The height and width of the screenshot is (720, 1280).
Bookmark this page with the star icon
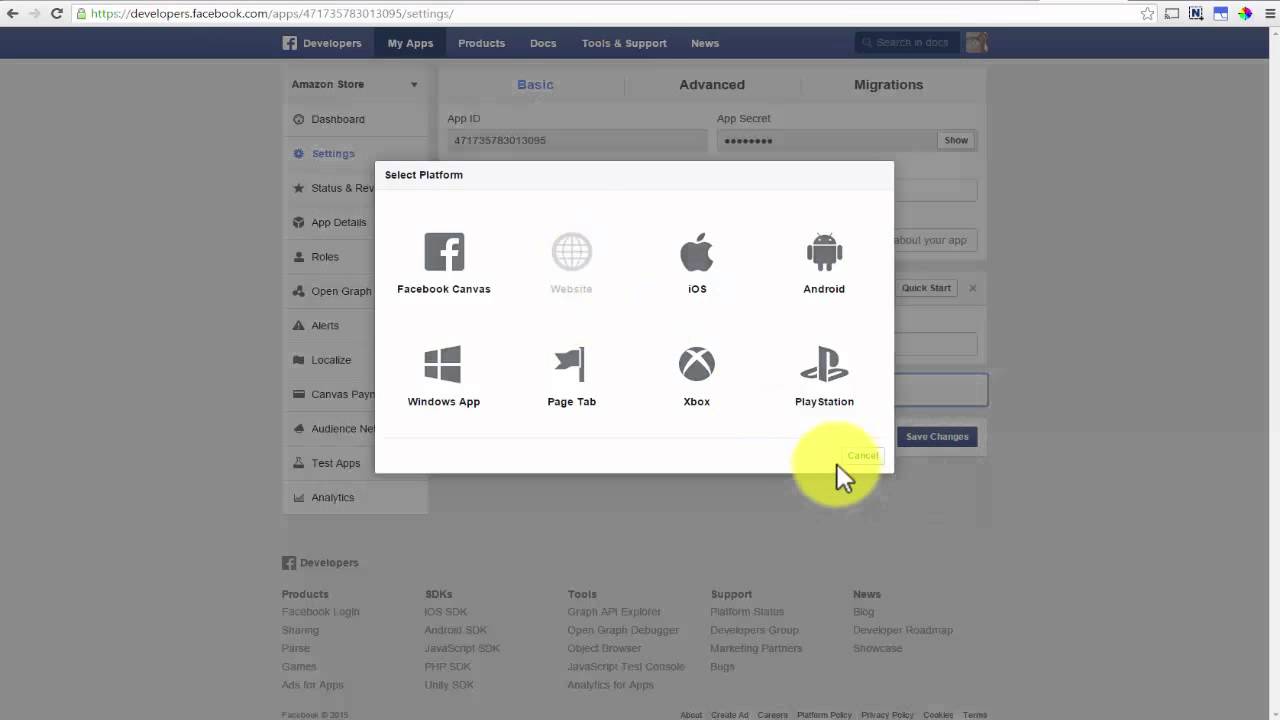tap(1147, 13)
